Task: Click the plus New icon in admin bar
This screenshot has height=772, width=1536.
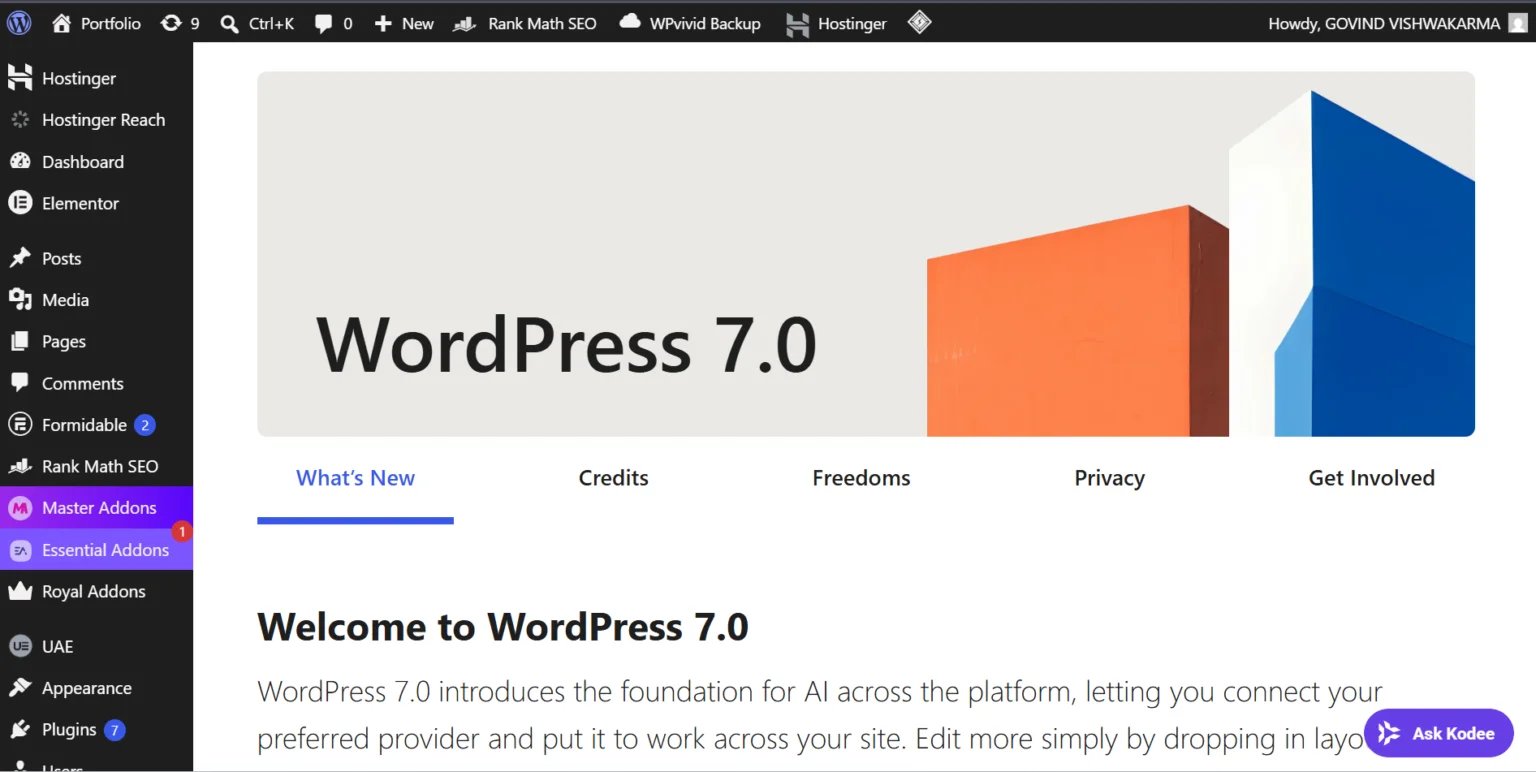Action: click(383, 23)
